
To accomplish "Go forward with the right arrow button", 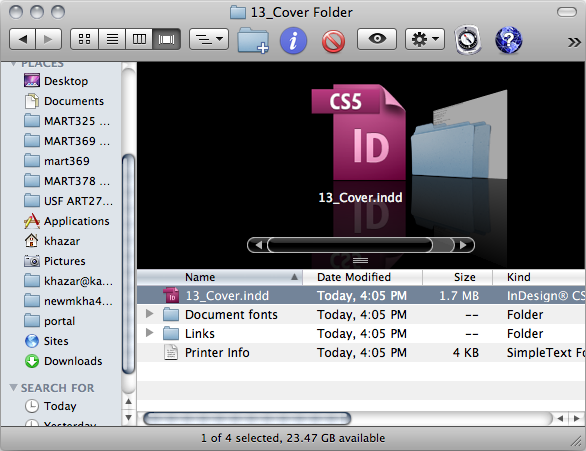I will point(49,39).
